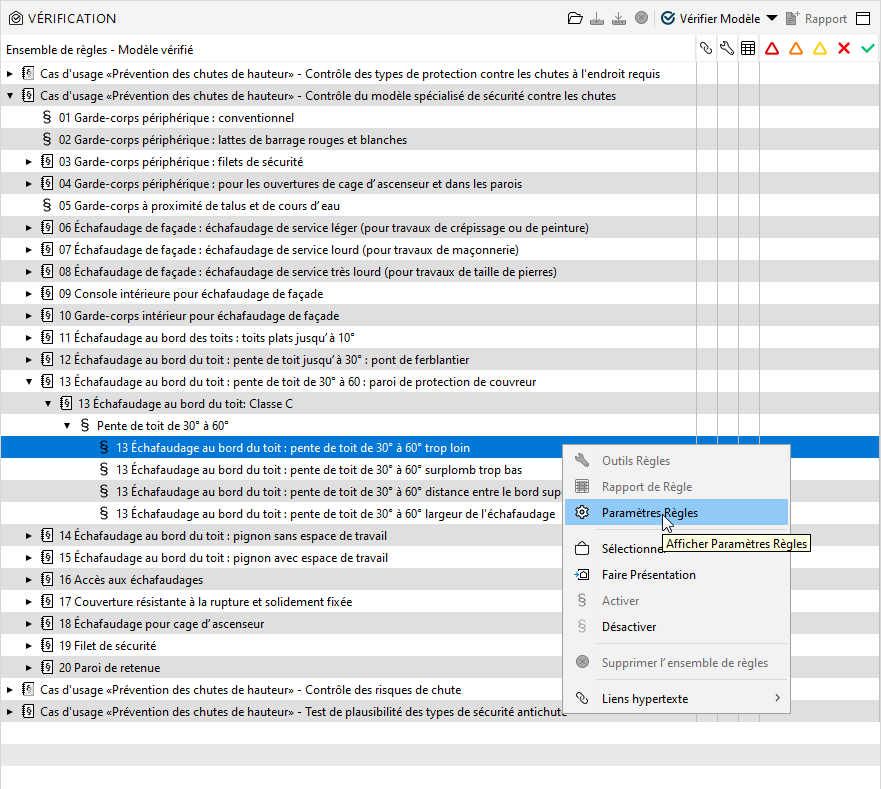
Task: Click the VÉRIFICATION panel title icon
Action: tap(16, 19)
